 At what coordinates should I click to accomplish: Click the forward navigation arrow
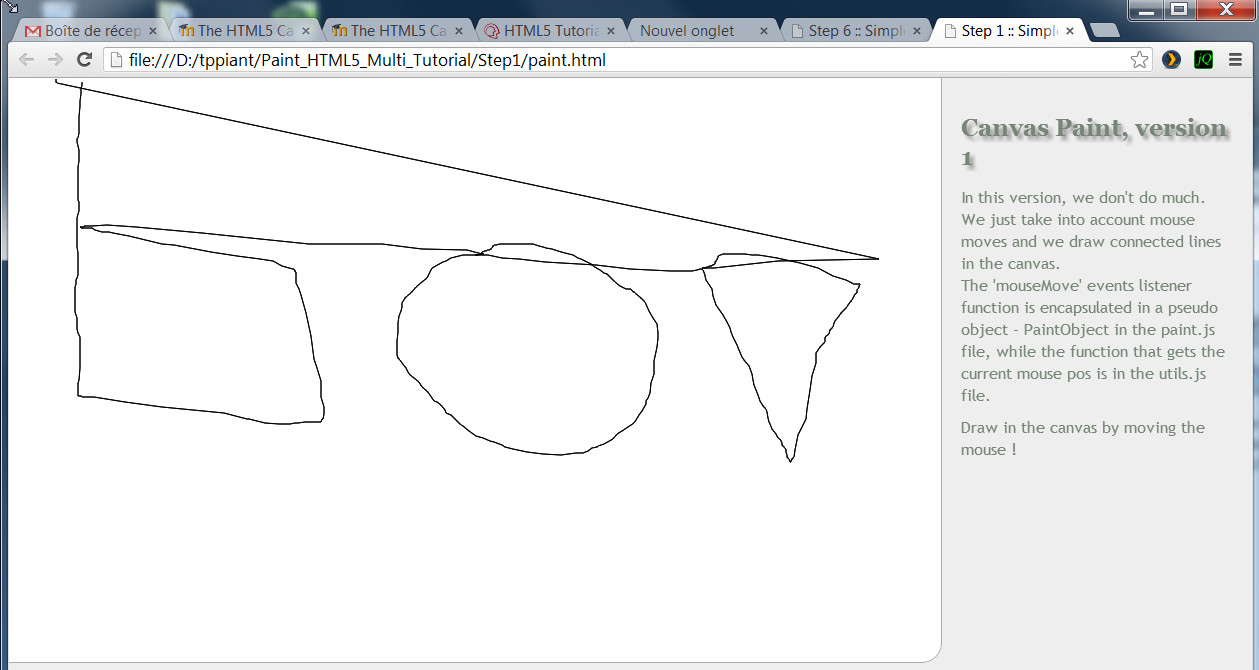point(57,60)
